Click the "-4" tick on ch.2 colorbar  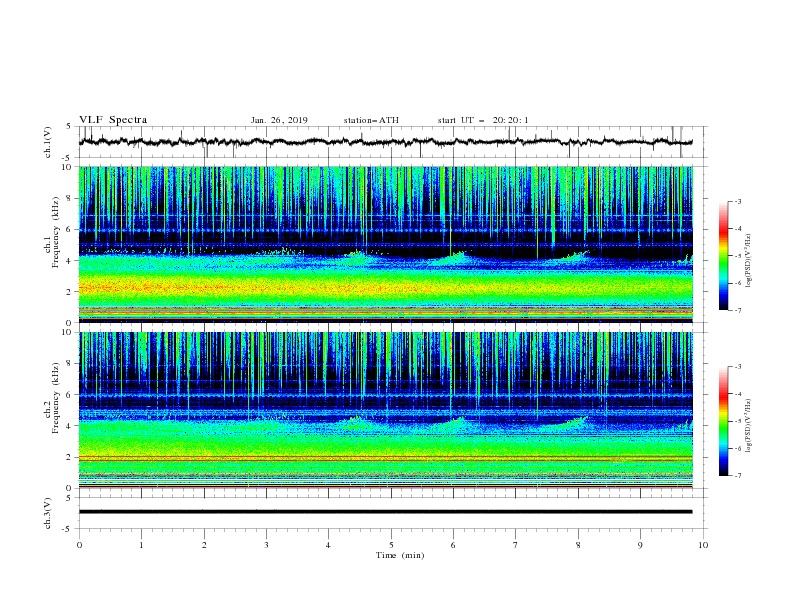737,394
